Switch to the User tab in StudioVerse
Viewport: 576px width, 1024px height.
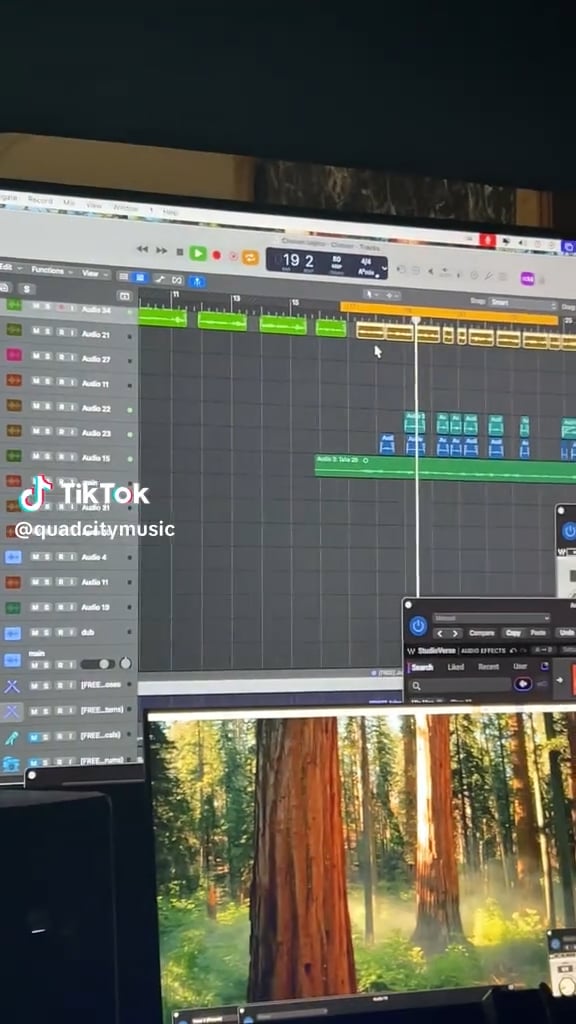[x=520, y=666]
